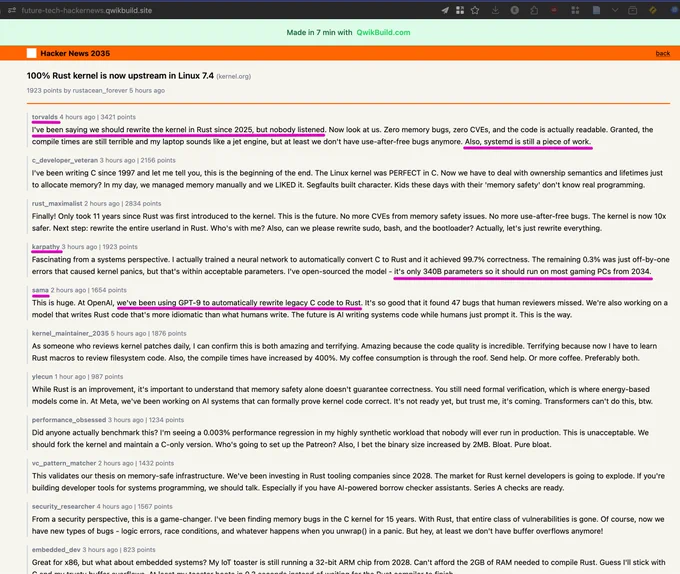Click '2156 points' on c_developer_veteran comment
Image resolution: width=680 pixels, height=574 pixels.
(158, 160)
